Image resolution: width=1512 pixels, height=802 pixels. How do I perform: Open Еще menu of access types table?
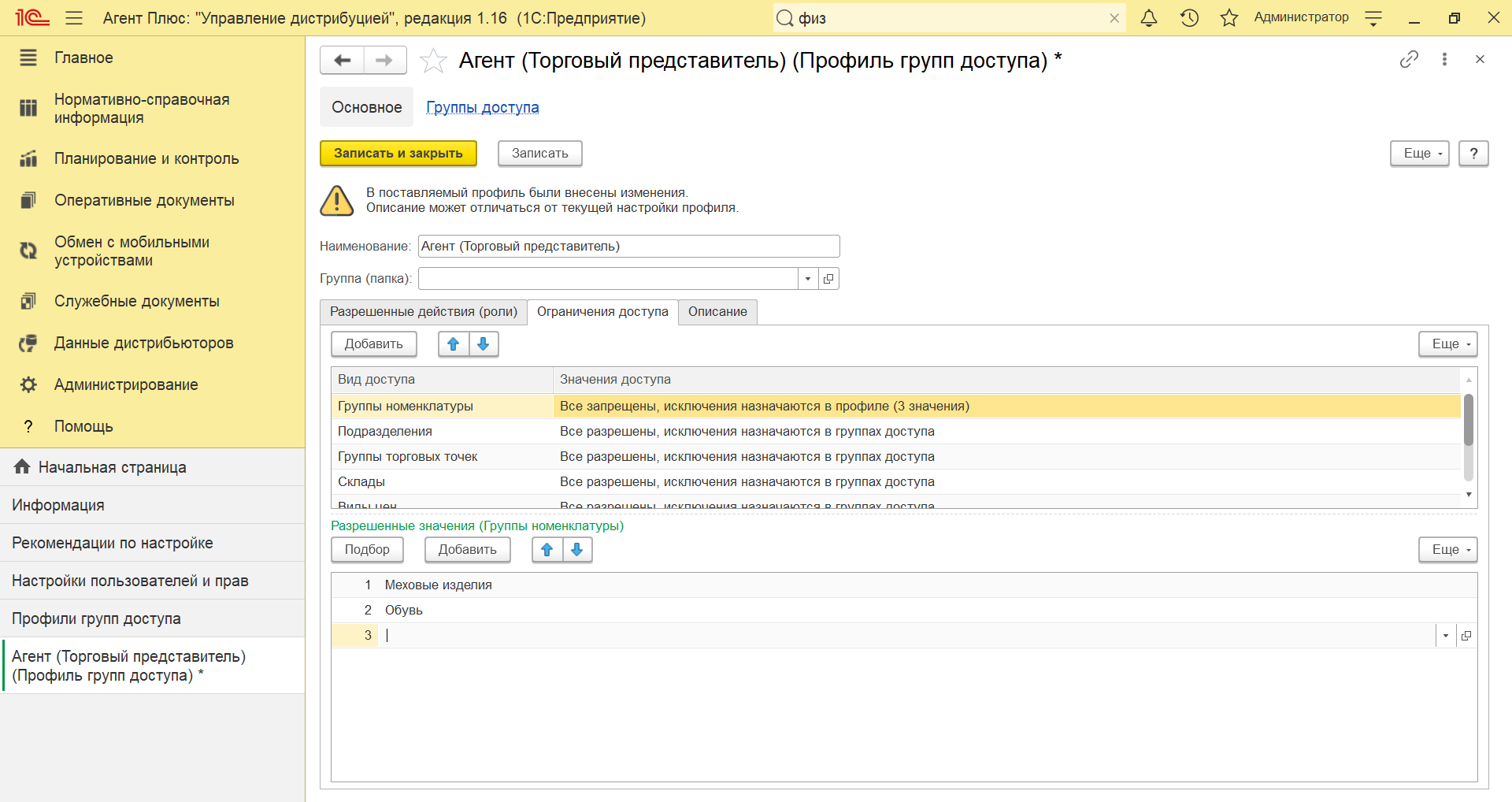(x=1448, y=344)
